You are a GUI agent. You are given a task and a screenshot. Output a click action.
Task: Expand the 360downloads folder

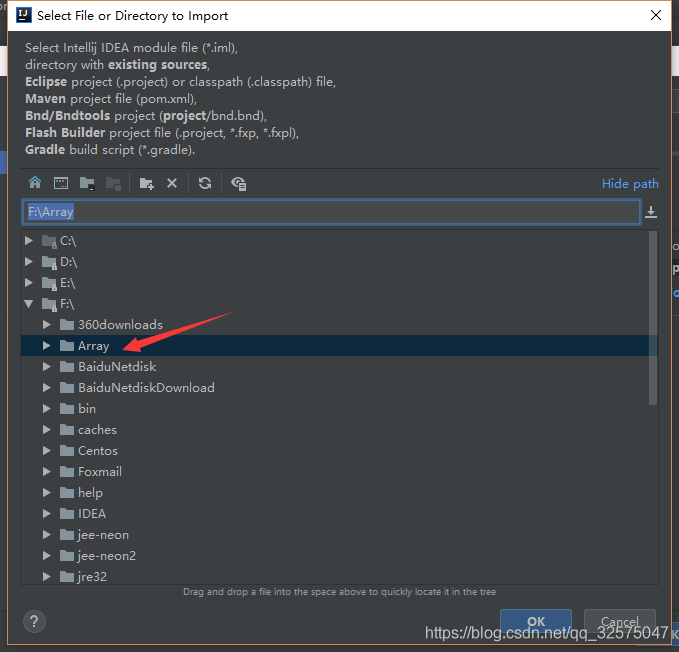point(46,324)
